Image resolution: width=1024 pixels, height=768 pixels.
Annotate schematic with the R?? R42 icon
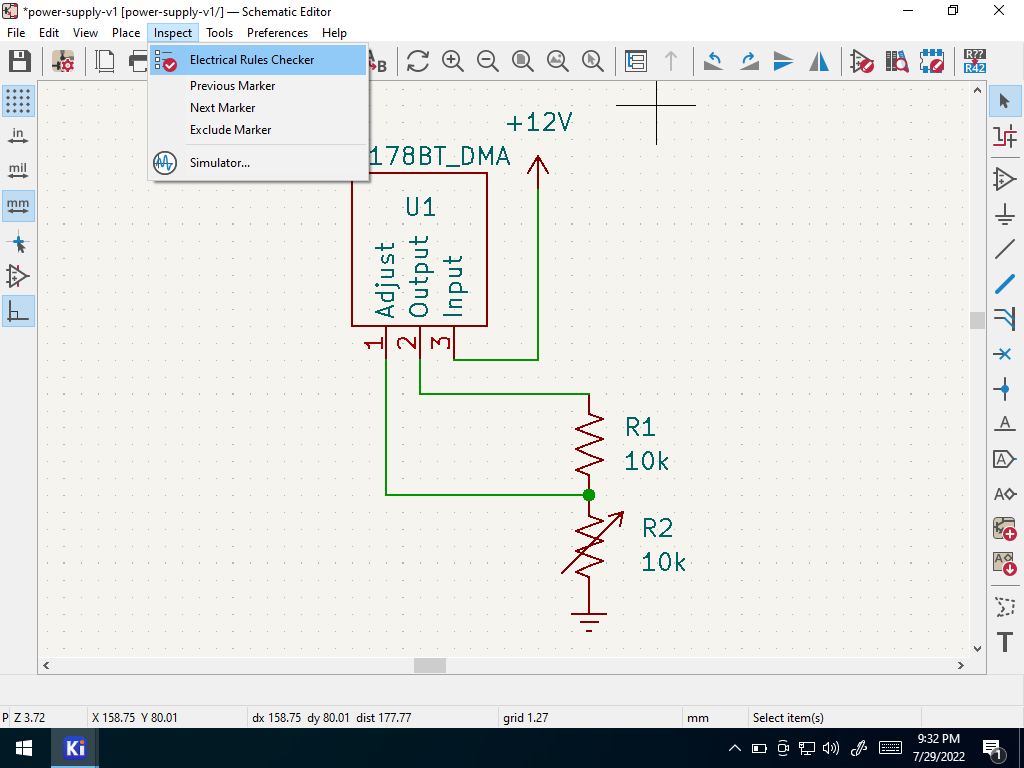coord(974,61)
